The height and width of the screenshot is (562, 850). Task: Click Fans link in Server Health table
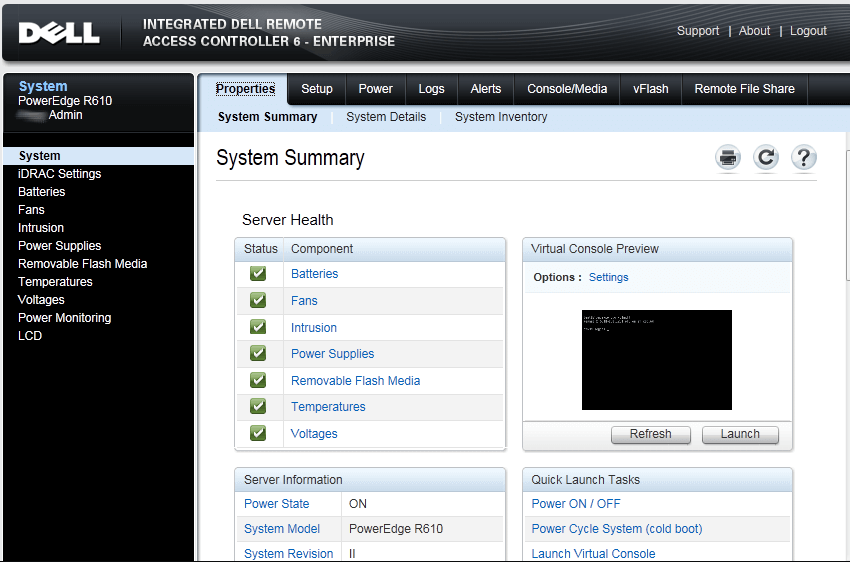(304, 301)
